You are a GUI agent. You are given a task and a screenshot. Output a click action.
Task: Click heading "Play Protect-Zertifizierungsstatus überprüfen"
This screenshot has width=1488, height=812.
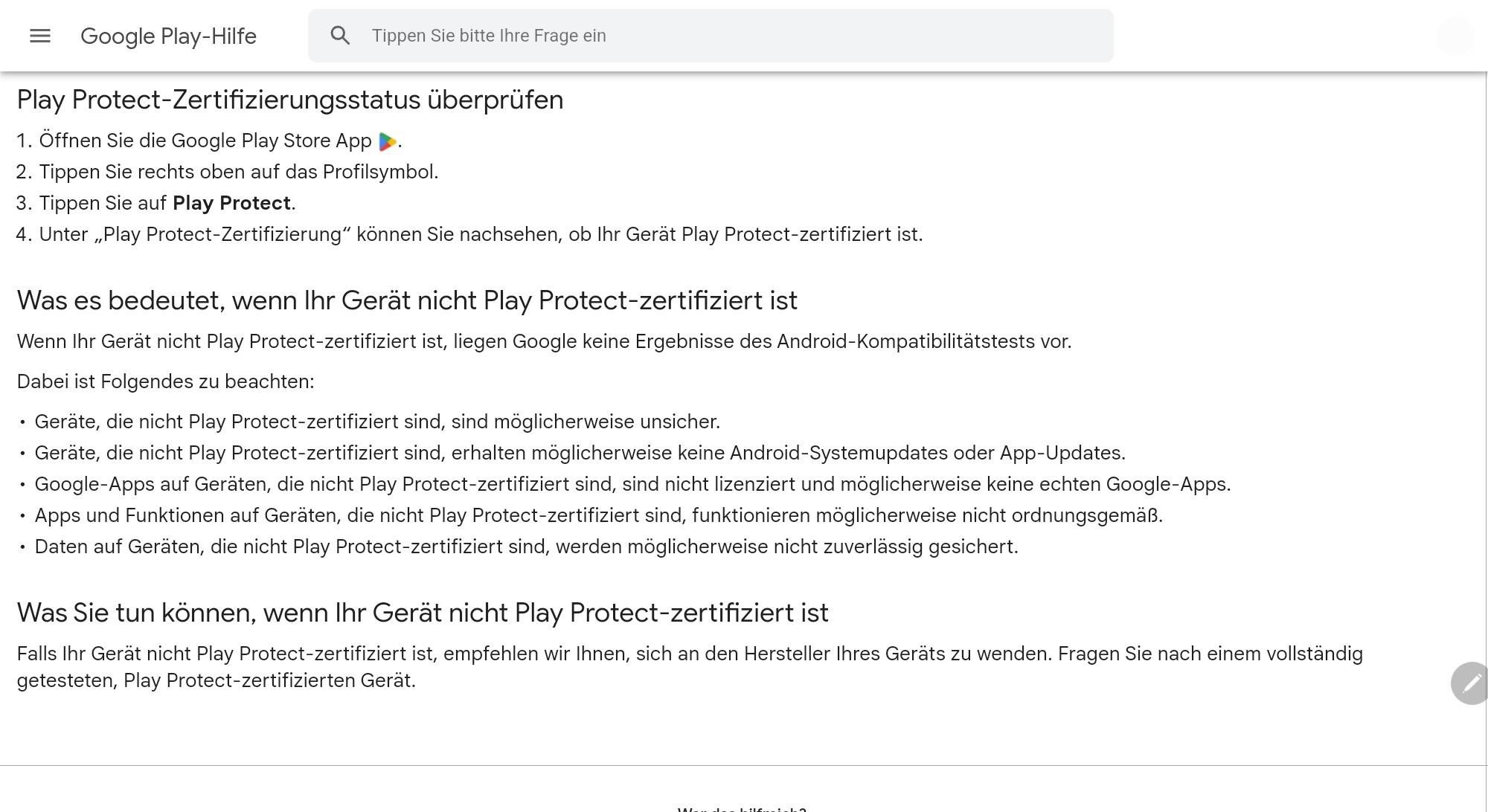click(x=290, y=100)
